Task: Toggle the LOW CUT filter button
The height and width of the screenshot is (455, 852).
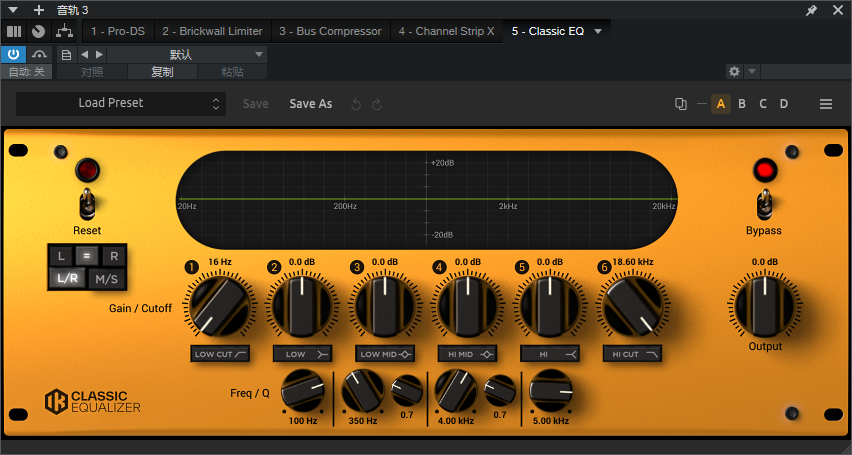Action: (220, 354)
